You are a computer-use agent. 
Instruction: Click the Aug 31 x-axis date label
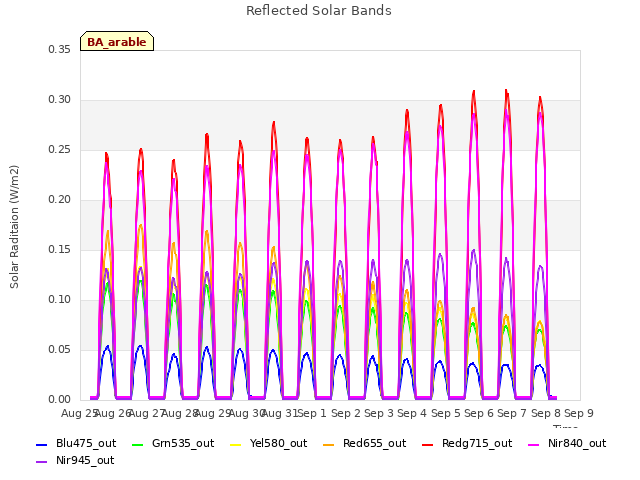[279, 413]
